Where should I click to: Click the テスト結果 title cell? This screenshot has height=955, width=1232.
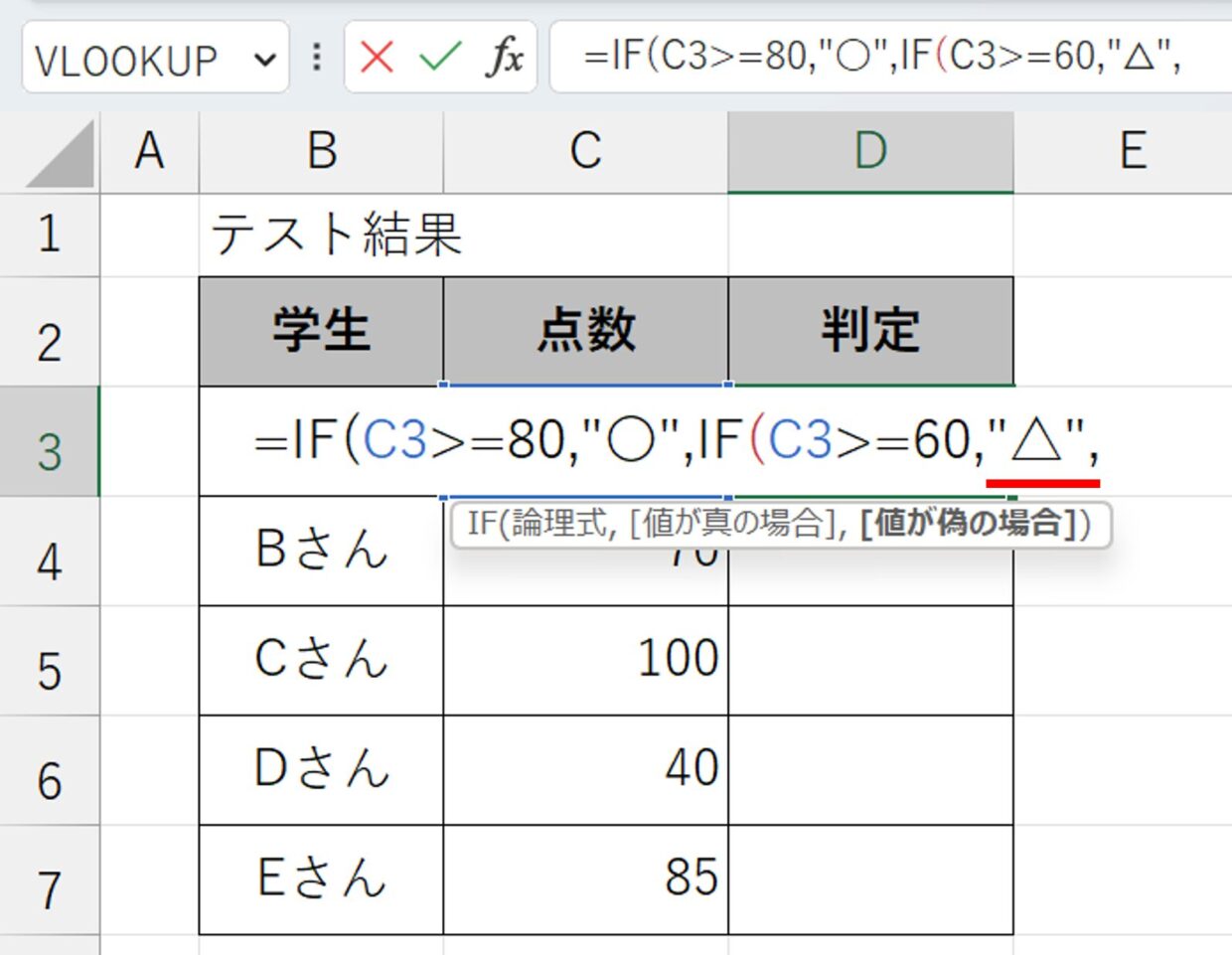point(336,235)
